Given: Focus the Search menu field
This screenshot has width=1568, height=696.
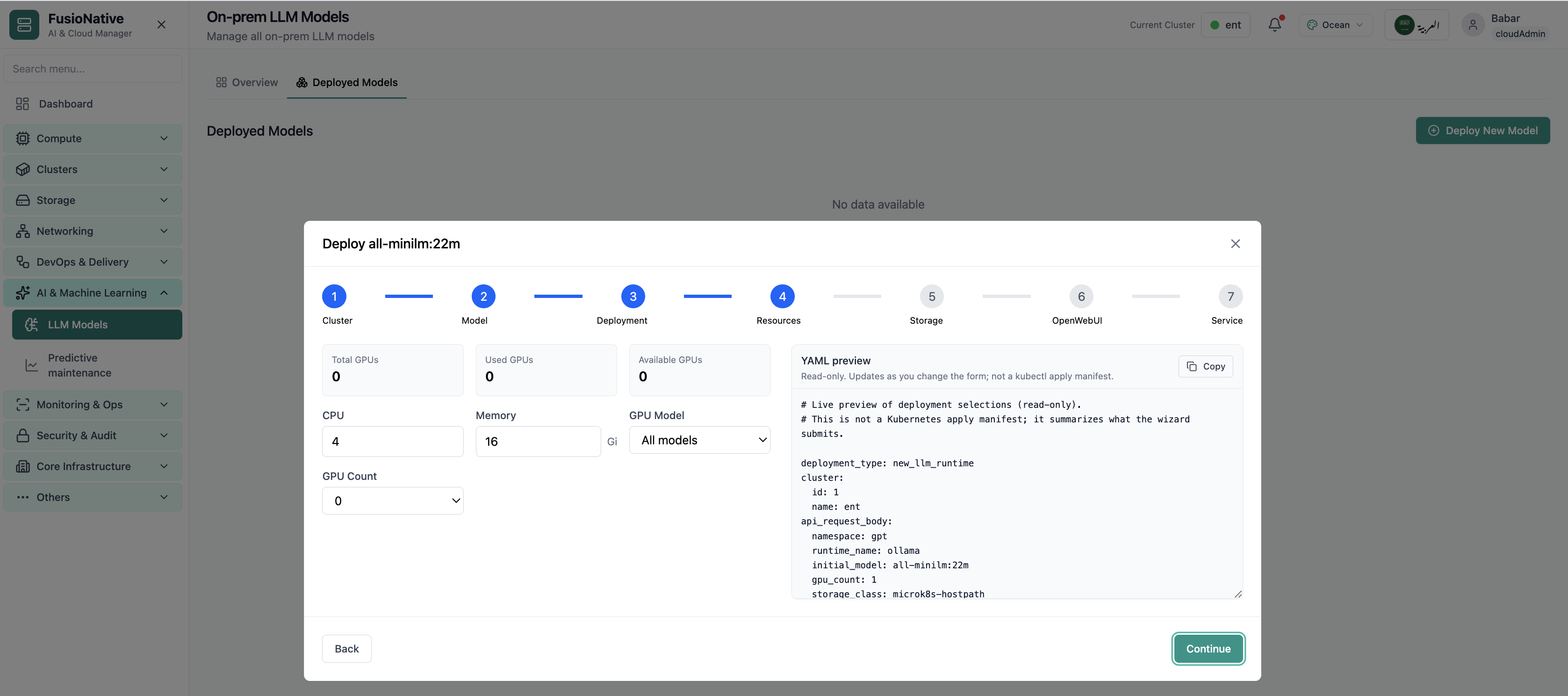Looking at the screenshot, I should point(93,69).
